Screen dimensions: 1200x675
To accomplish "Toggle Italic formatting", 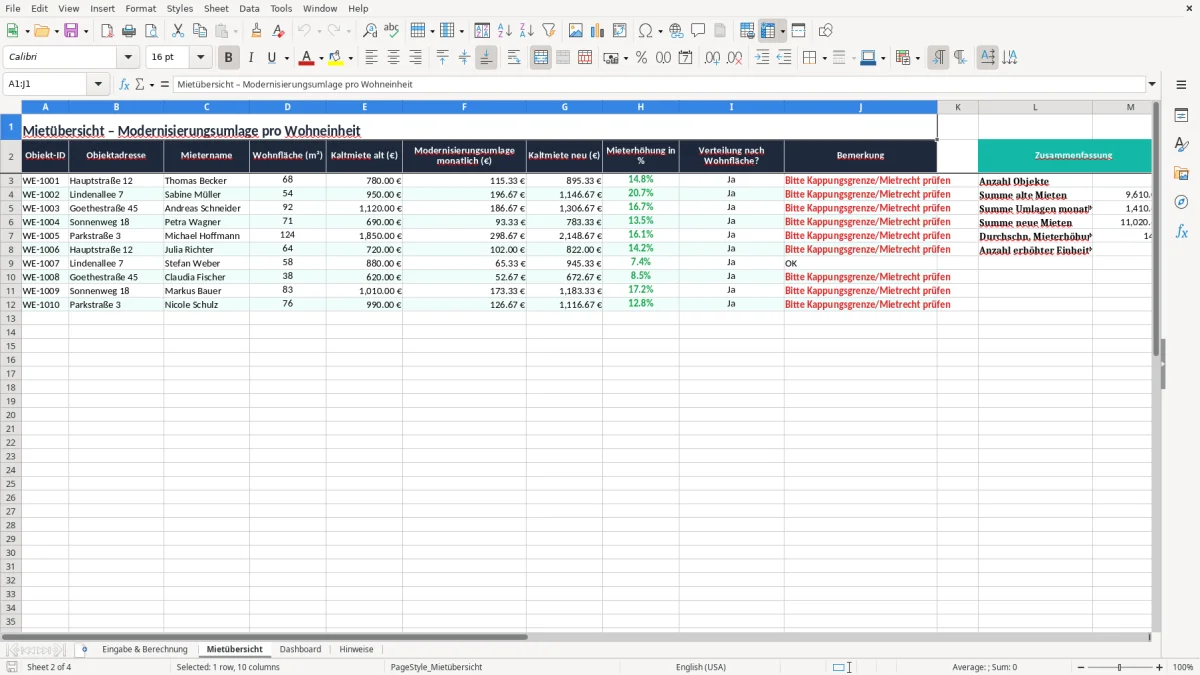I will tap(251, 58).
